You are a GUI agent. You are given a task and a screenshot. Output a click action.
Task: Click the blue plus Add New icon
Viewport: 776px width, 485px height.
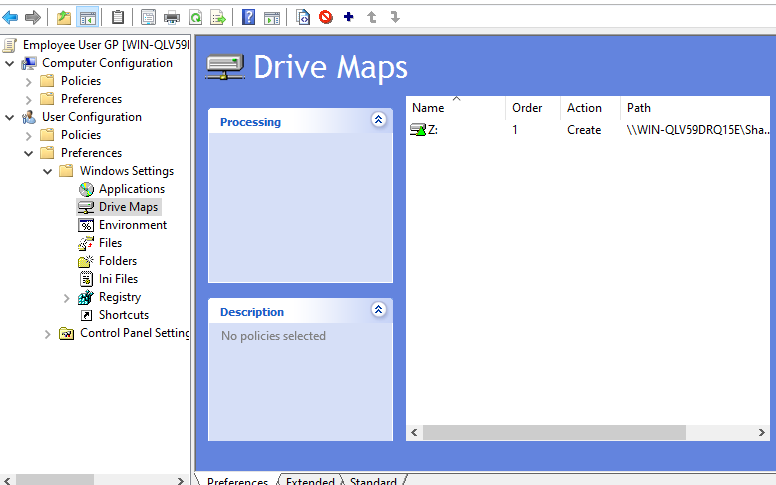[348, 17]
